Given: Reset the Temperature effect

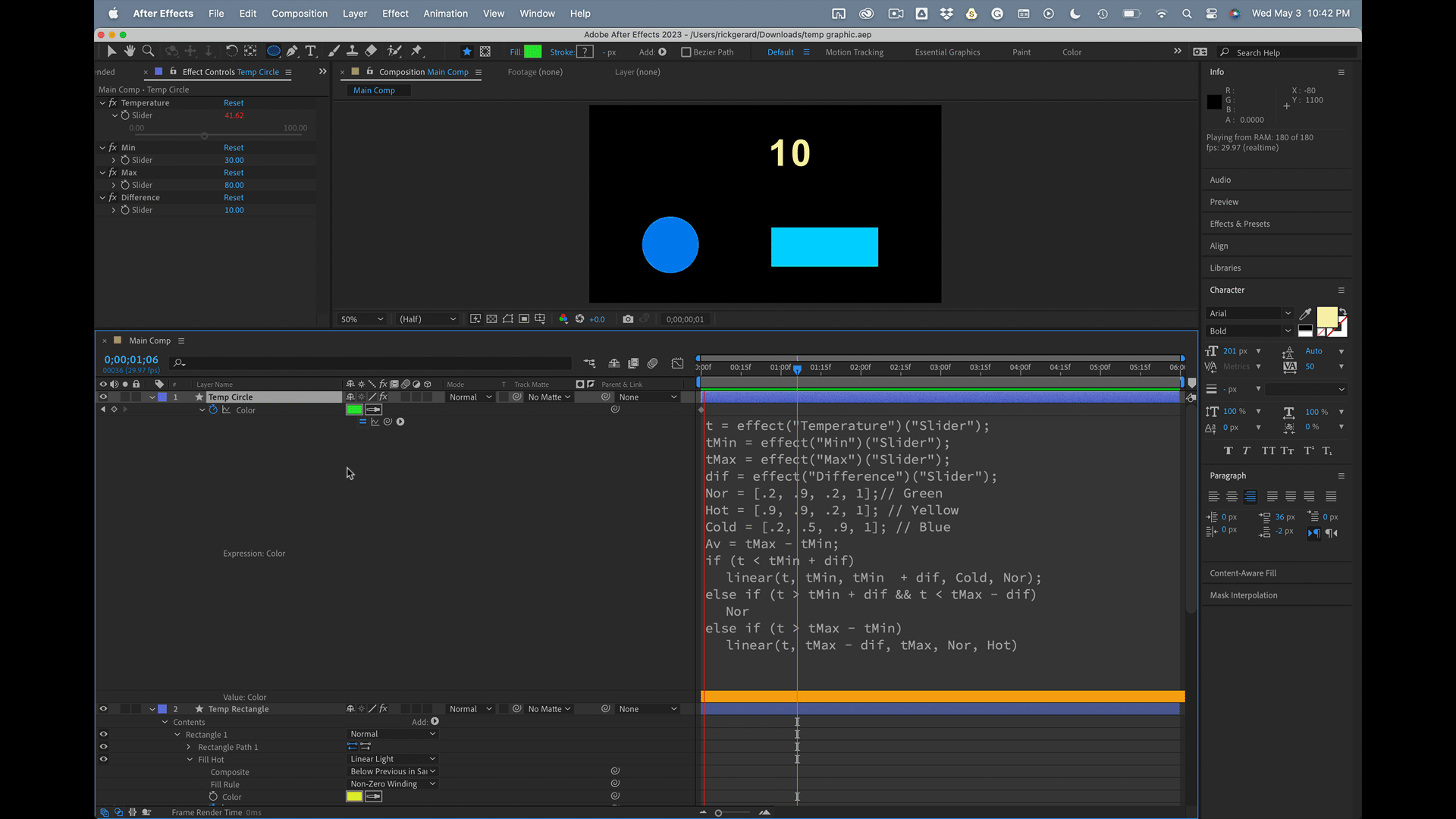Looking at the screenshot, I should (x=234, y=102).
